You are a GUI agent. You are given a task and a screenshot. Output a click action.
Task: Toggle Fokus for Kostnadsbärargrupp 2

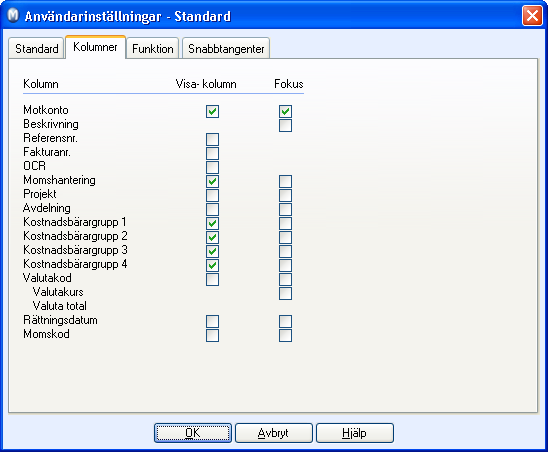tap(286, 237)
